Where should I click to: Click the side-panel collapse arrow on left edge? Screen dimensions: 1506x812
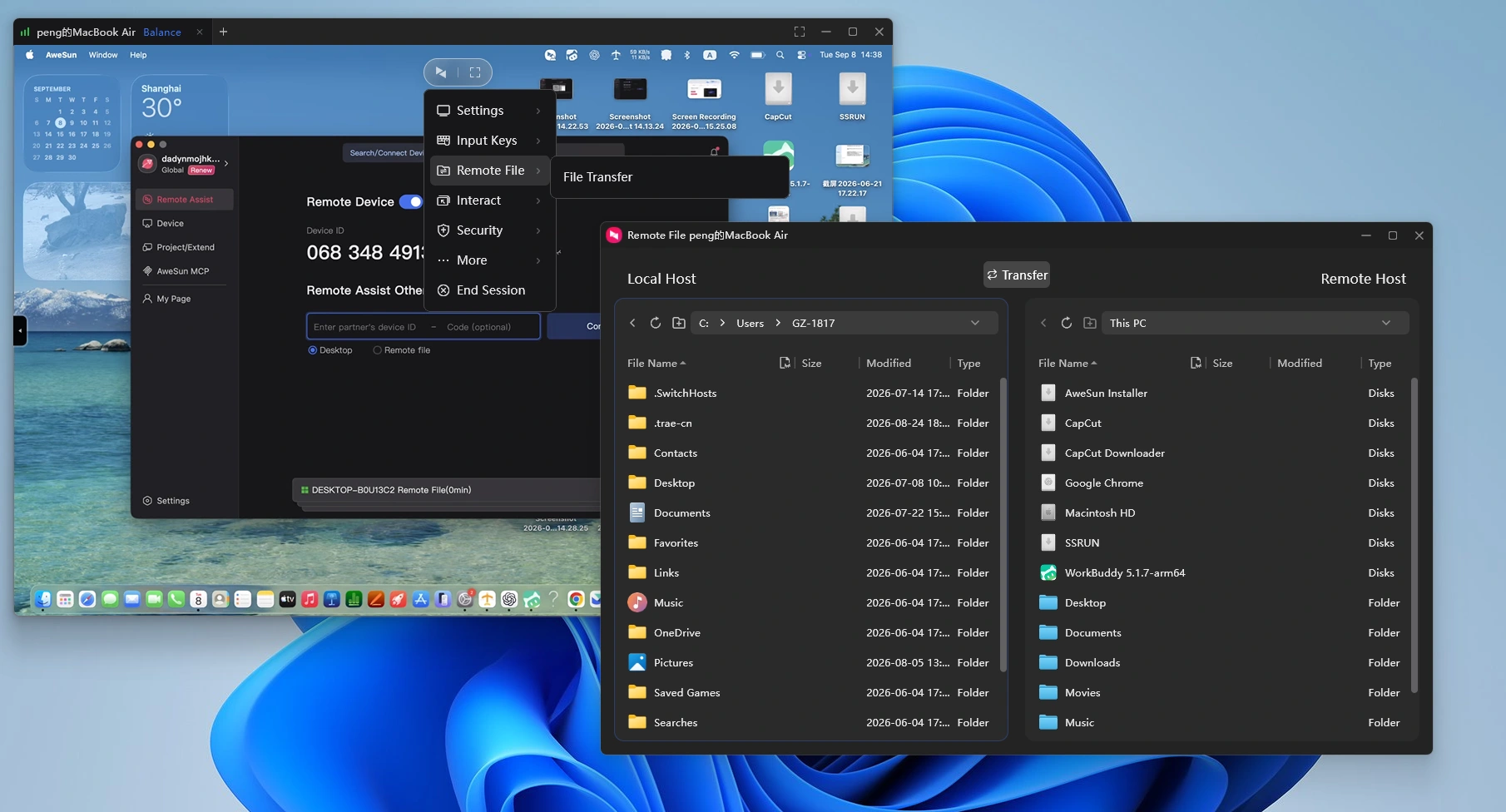(x=20, y=330)
